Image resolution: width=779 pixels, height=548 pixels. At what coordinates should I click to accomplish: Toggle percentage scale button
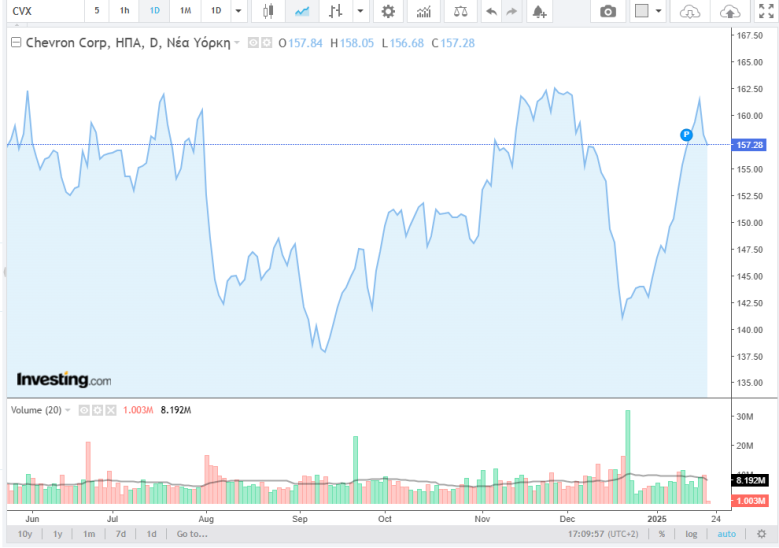click(x=662, y=534)
